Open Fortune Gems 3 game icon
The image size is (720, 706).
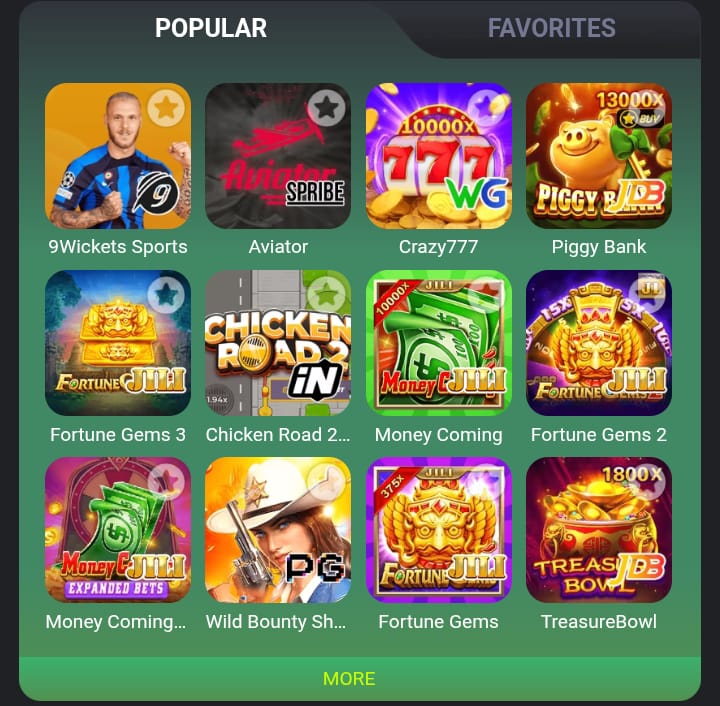[x=118, y=343]
